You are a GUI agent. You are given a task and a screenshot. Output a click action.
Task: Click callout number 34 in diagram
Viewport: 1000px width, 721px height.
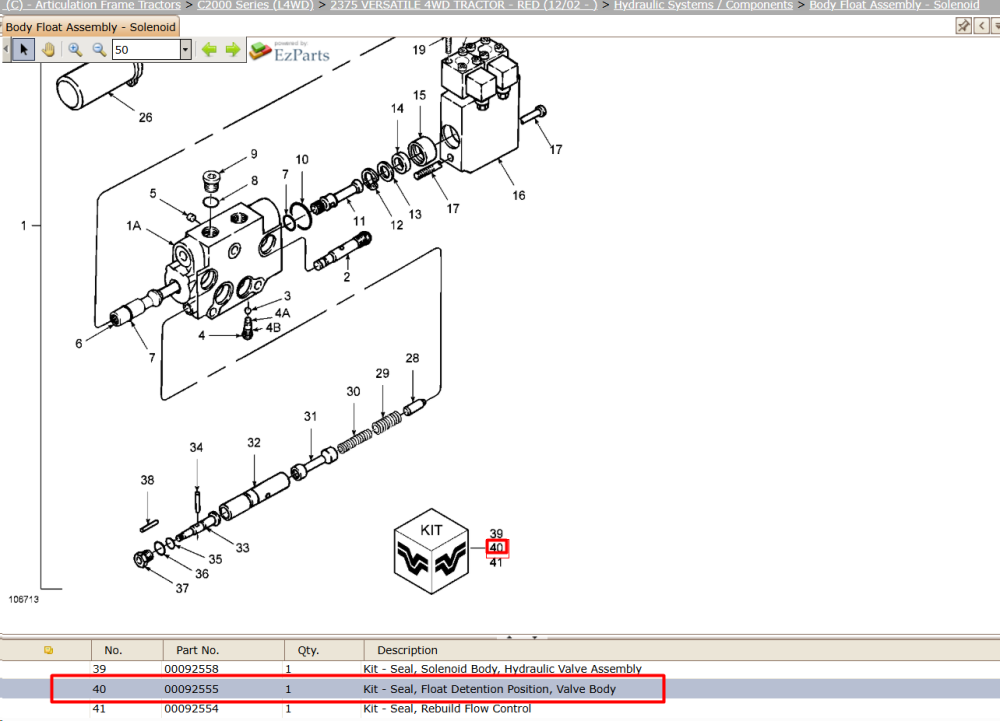[x=196, y=448]
